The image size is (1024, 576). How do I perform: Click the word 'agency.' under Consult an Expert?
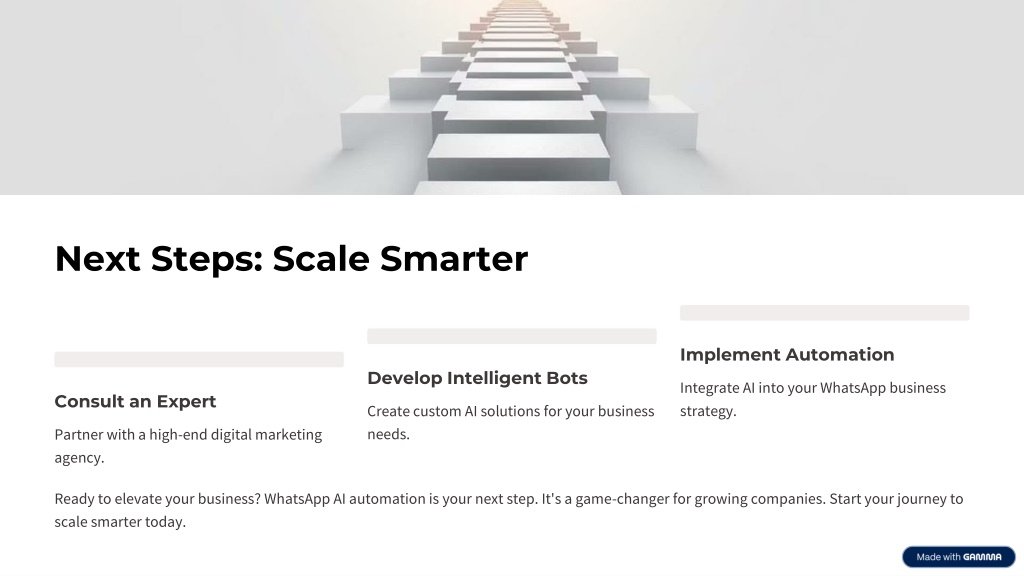point(80,458)
